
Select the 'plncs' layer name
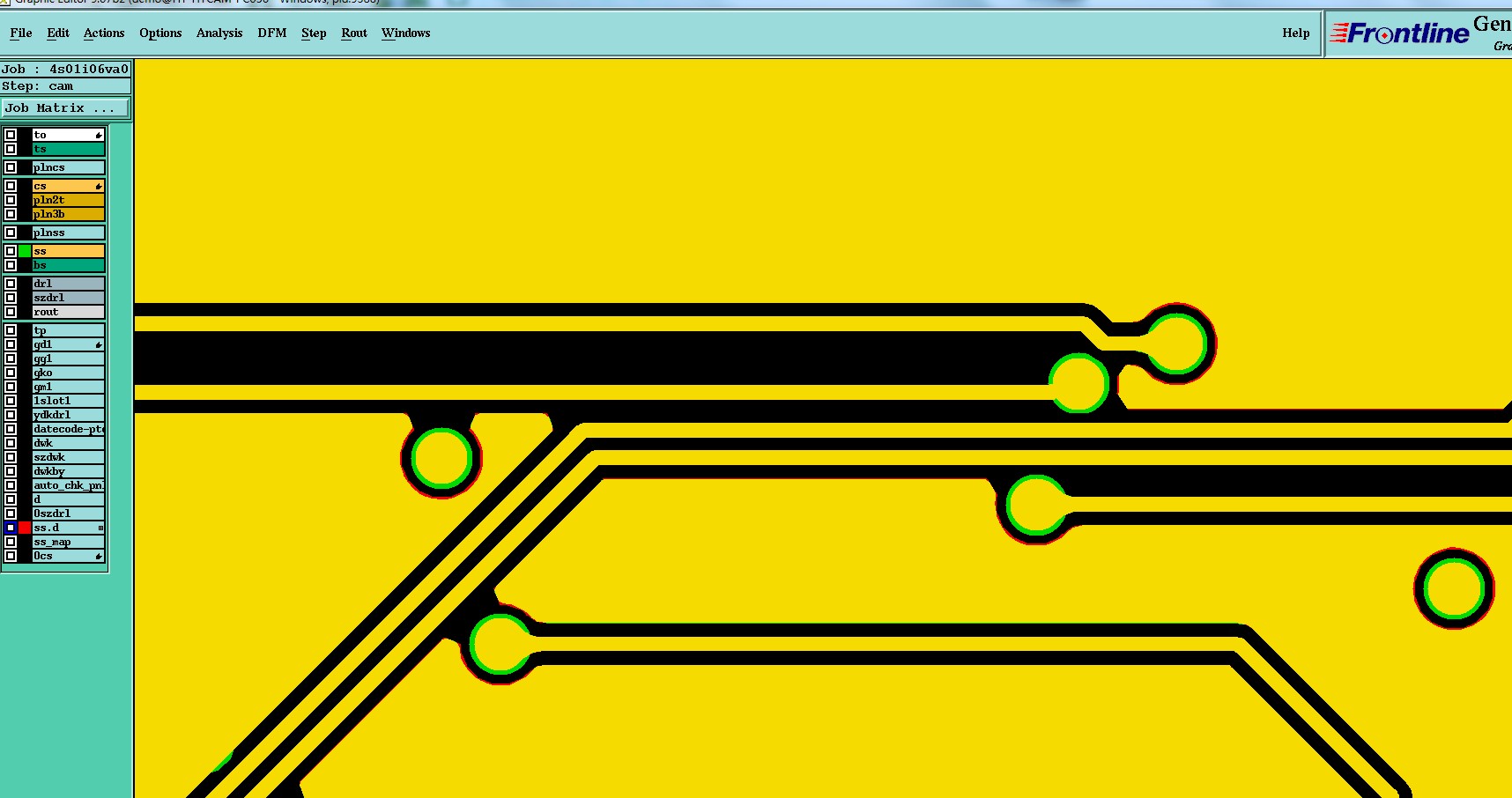[69, 167]
